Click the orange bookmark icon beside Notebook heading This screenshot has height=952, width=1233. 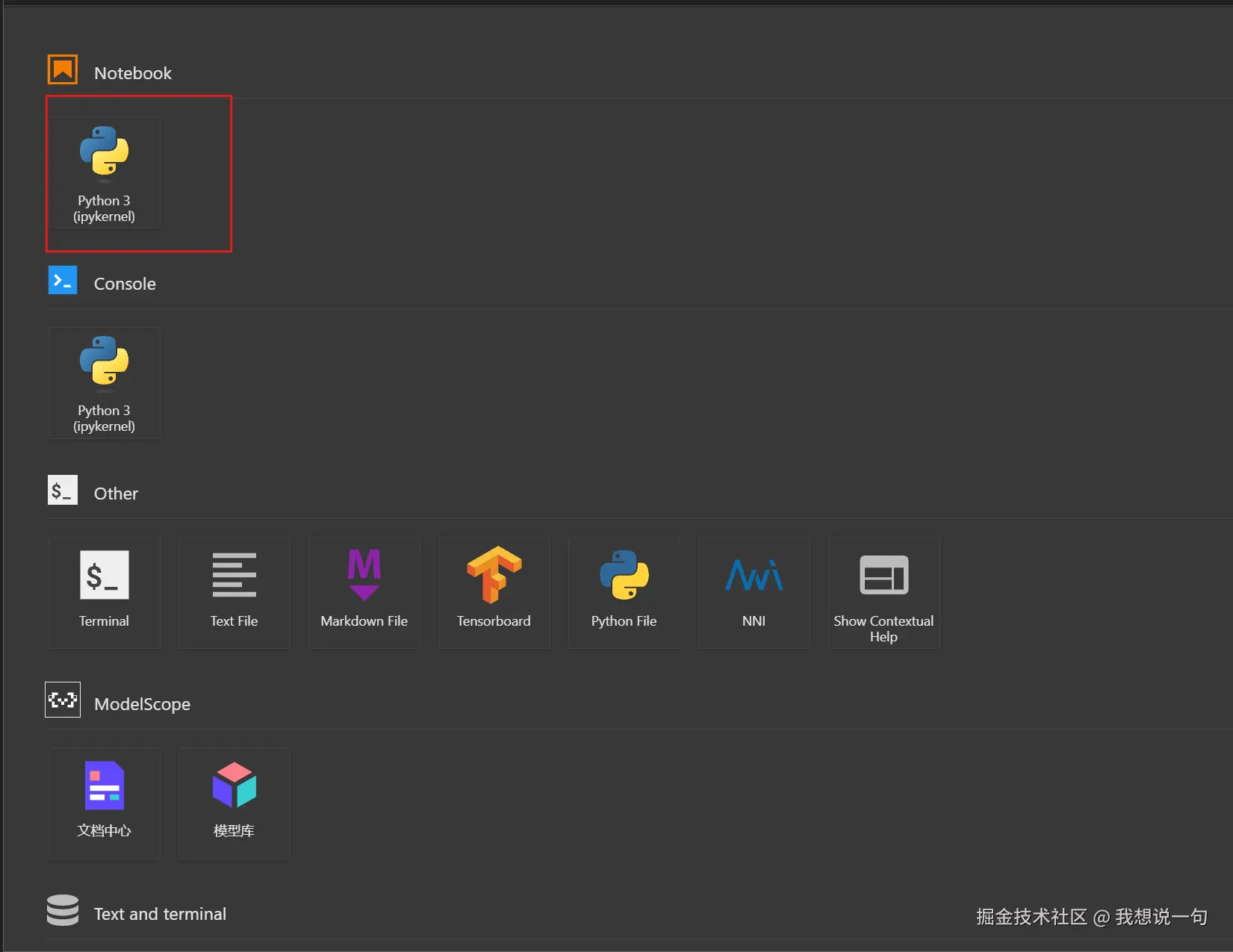pos(63,70)
